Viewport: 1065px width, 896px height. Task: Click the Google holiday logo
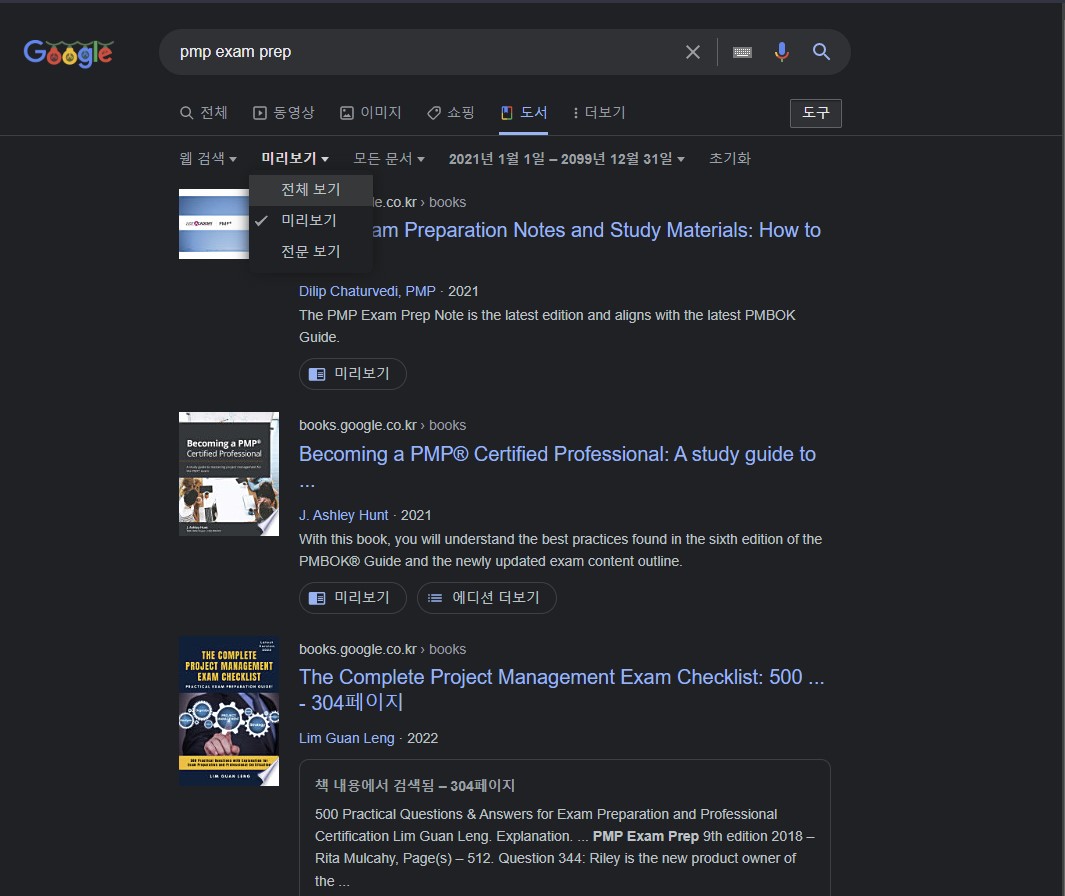[x=68, y=53]
